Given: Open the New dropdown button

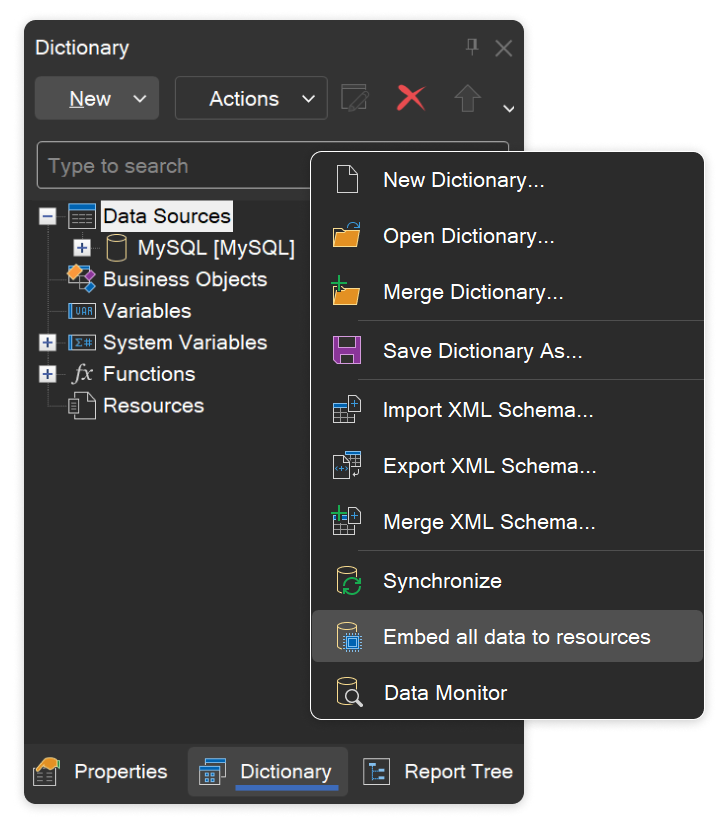Looking at the screenshot, I should click(97, 98).
